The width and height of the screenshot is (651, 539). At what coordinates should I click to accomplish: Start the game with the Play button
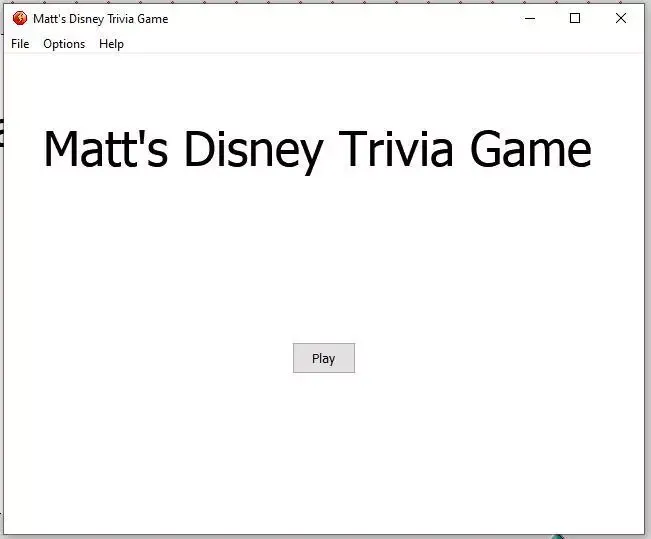324,358
